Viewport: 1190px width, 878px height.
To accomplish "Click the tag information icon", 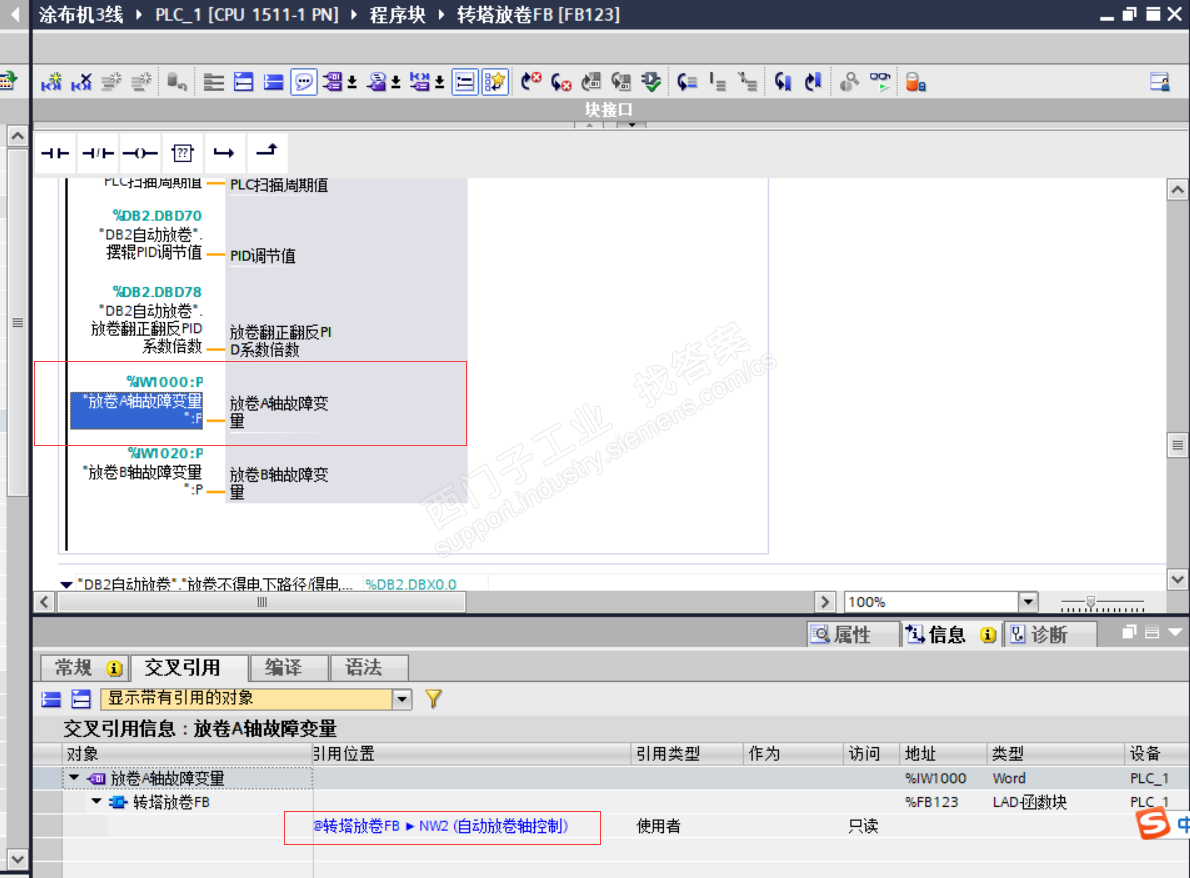I will click(x=376, y=82).
